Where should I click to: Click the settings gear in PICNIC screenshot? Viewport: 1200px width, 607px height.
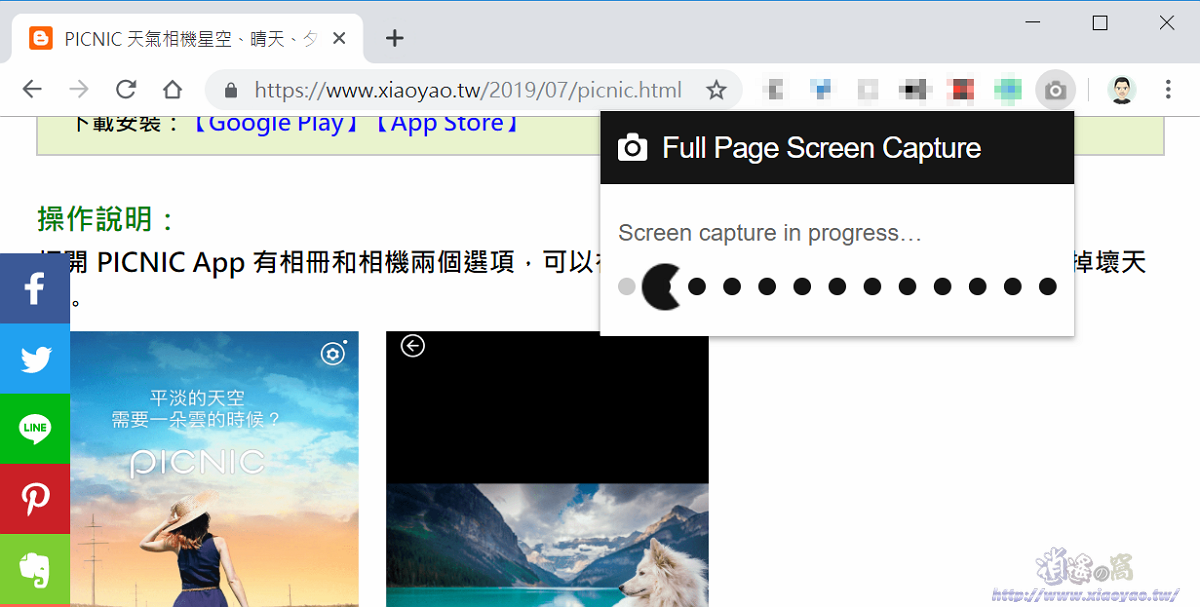[x=332, y=353]
